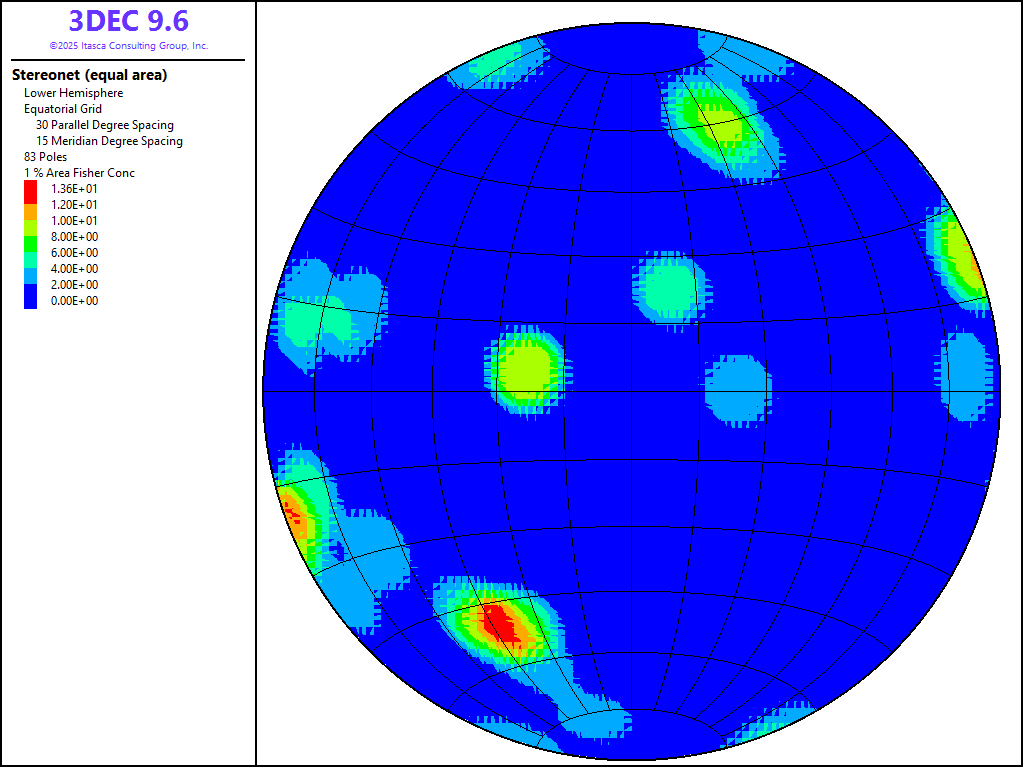1024x768 pixels.
Task: Click the yellow-green pole cluster near stereonet center
Action: [526, 370]
